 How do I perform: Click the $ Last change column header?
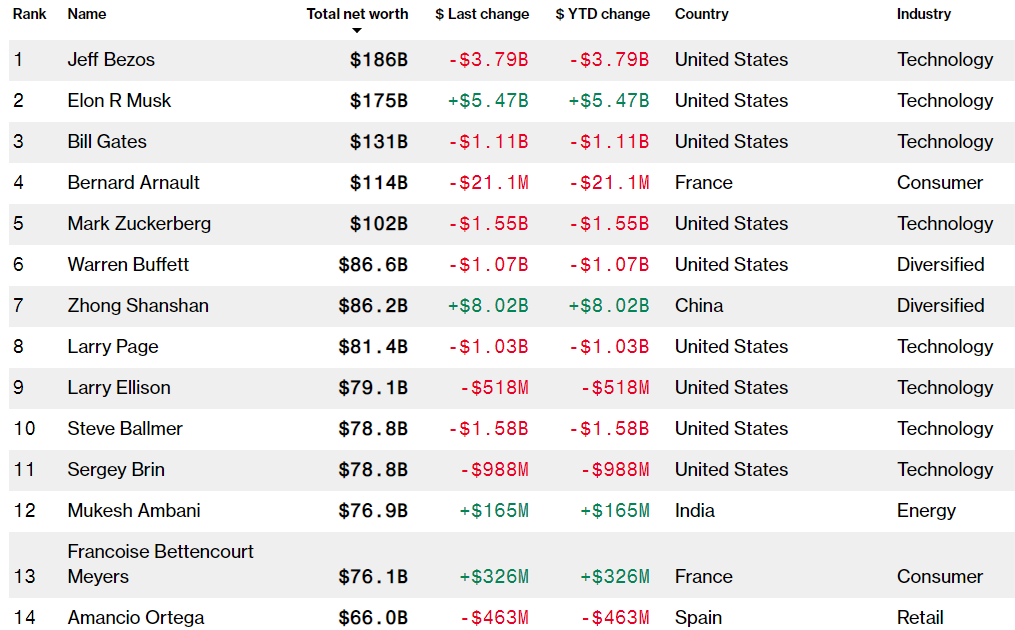(482, 14)
